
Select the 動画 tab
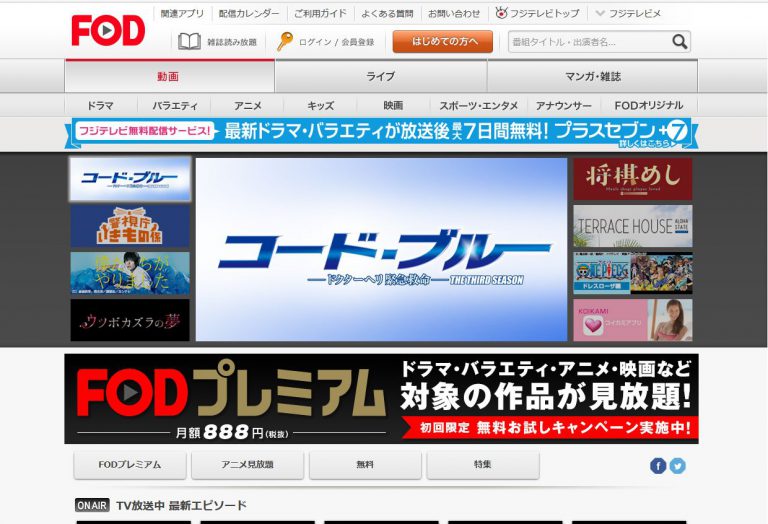tap(169, 76)
